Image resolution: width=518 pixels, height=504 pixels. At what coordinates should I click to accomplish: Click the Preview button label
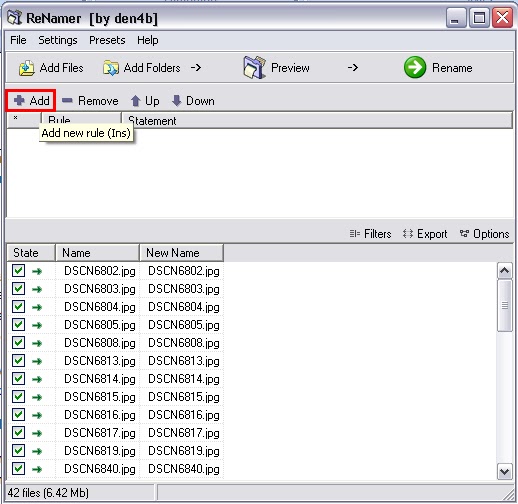(290, 68)
